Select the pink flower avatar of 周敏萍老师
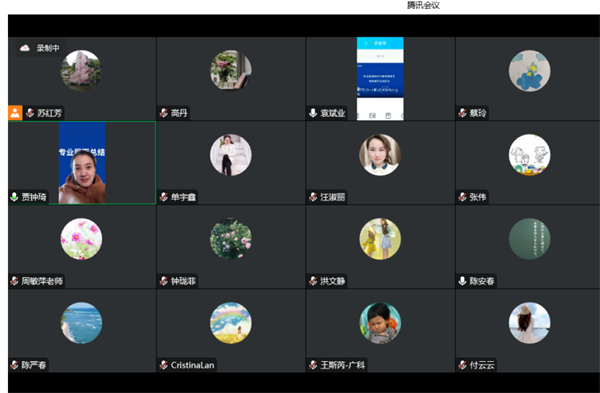This screenshot has width=600, height=393. tap(82, 239)
